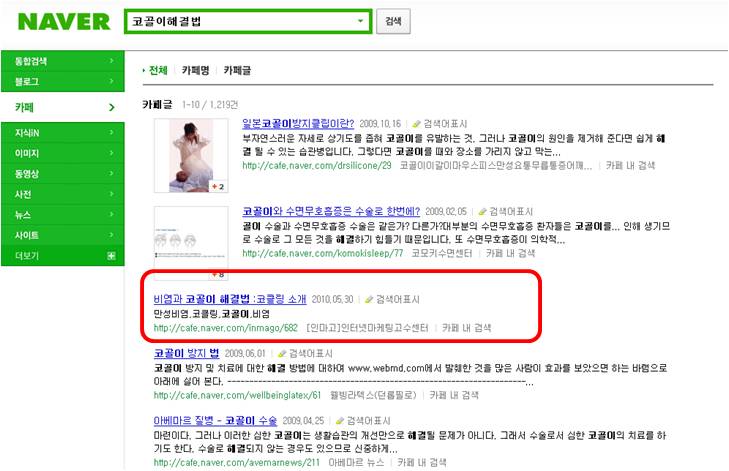Click in the search input field
729x471 pixels.
click(x=242, y=21)
